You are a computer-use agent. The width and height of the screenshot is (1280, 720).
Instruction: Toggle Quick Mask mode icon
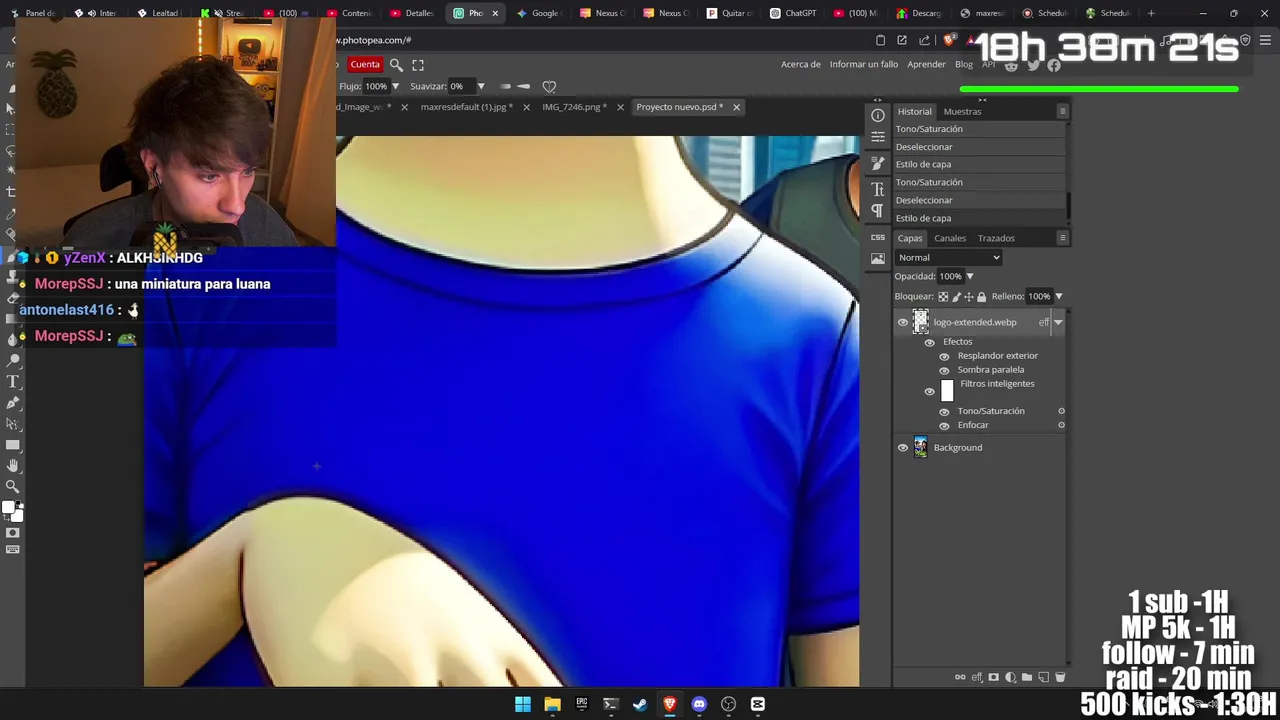click(x=13, y=533)
